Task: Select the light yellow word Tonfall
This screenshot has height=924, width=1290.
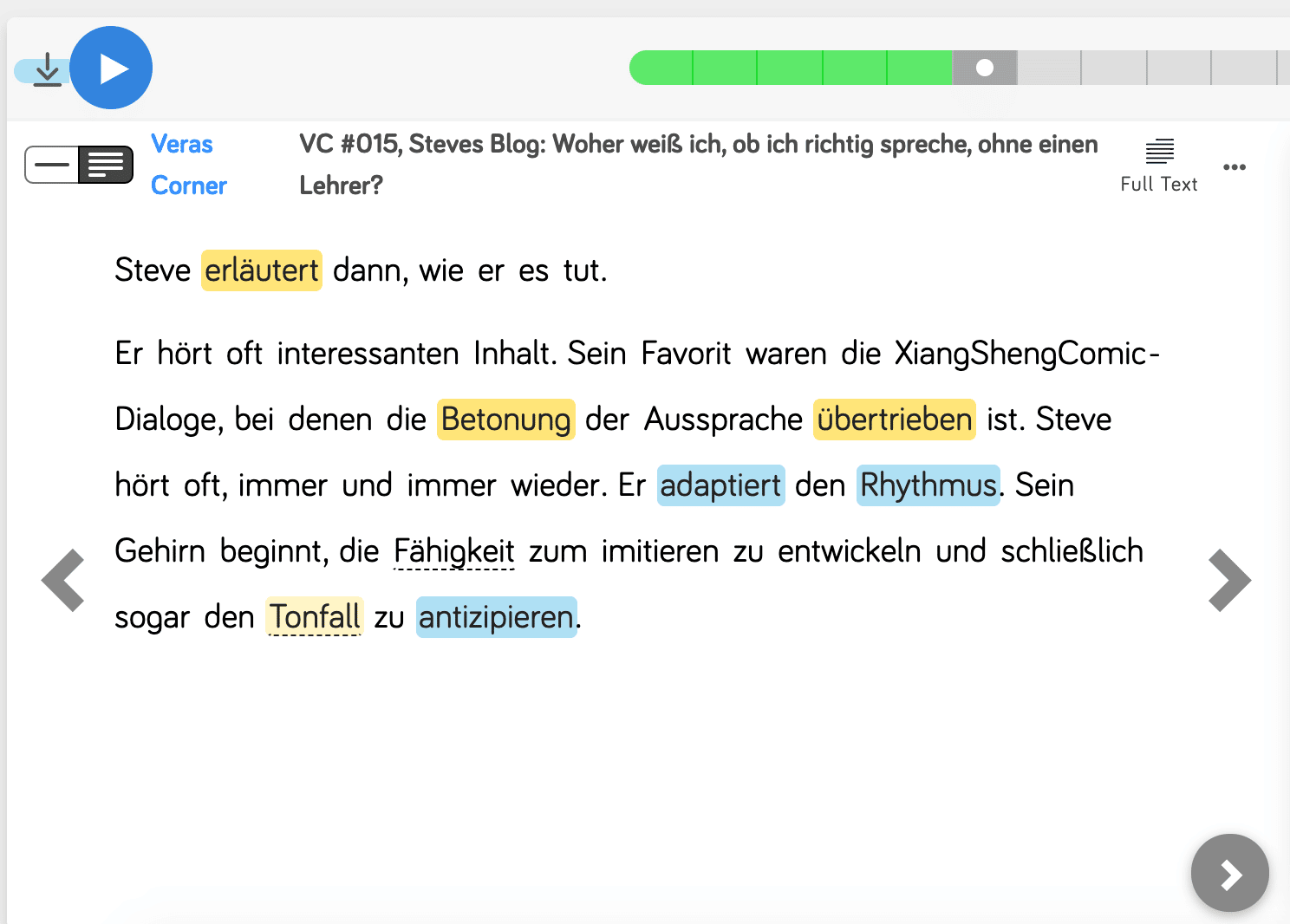Action: (x=314, y=617)
